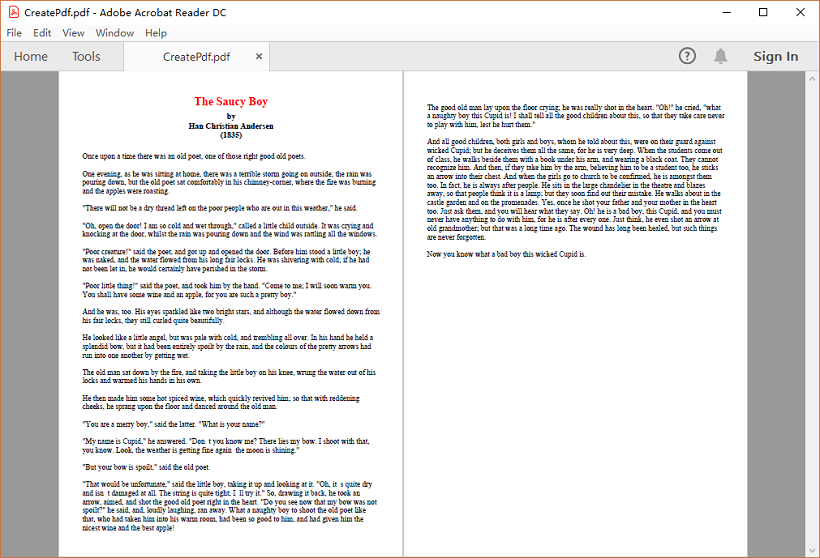Click the paragraph starting 'Oh, open the door!'
This screenshot has height=558, width=820.
(230, 230)
